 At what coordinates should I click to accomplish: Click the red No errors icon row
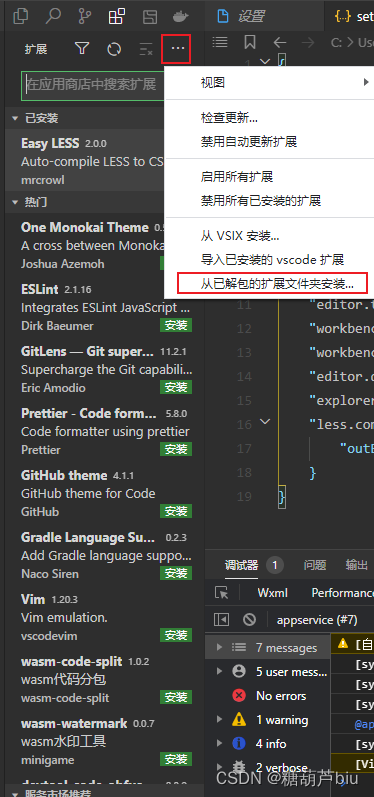268,695
